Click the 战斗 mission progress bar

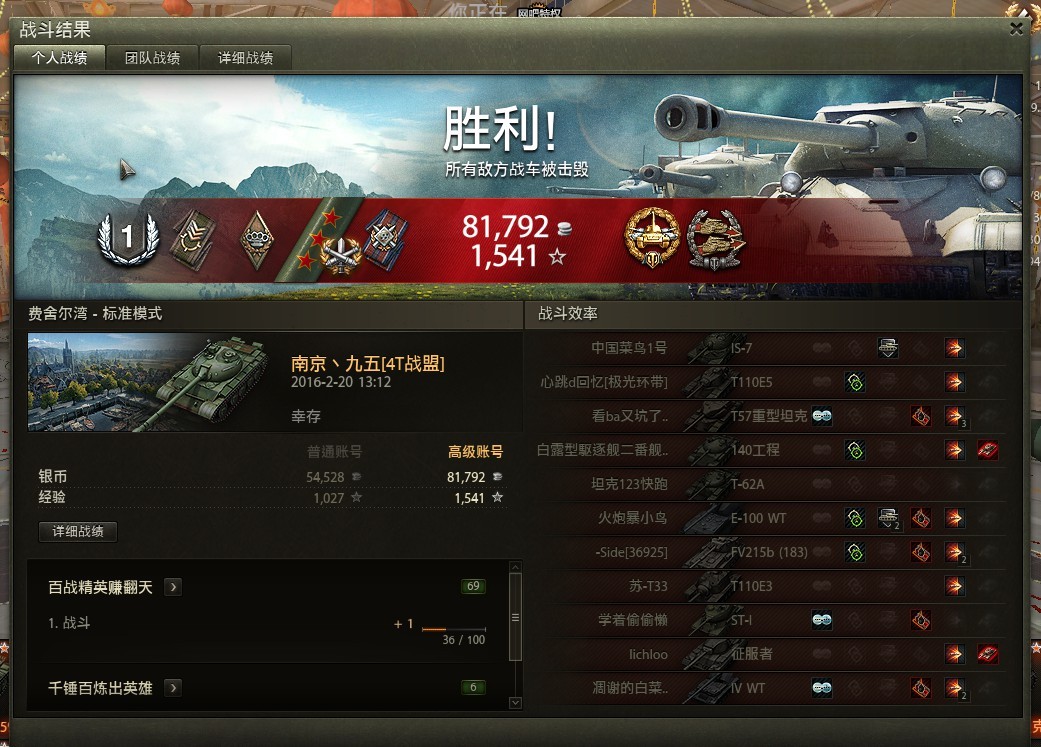[454, 628]
